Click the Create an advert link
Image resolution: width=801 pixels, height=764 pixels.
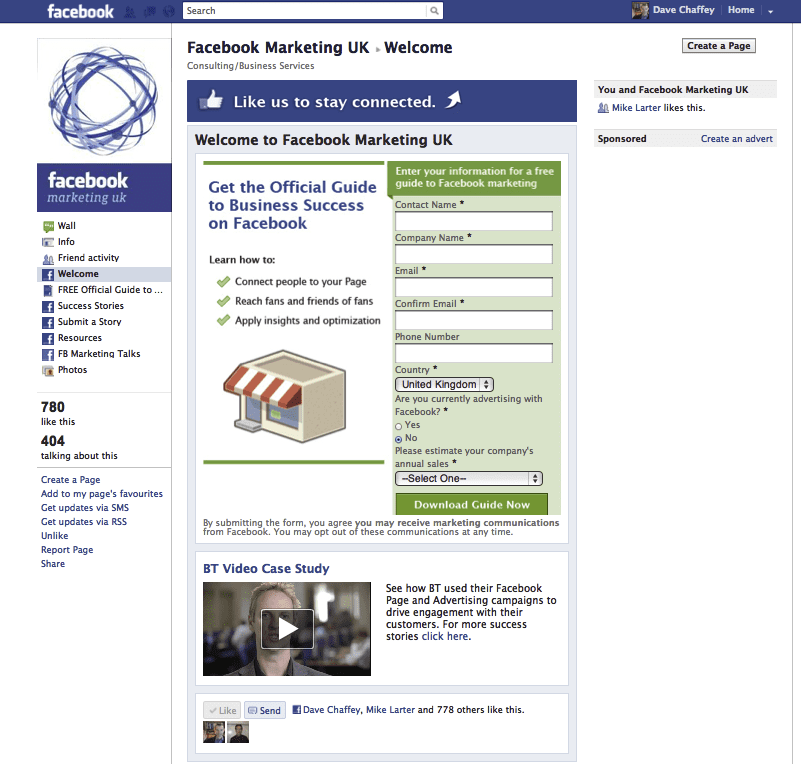coord(737,139)
